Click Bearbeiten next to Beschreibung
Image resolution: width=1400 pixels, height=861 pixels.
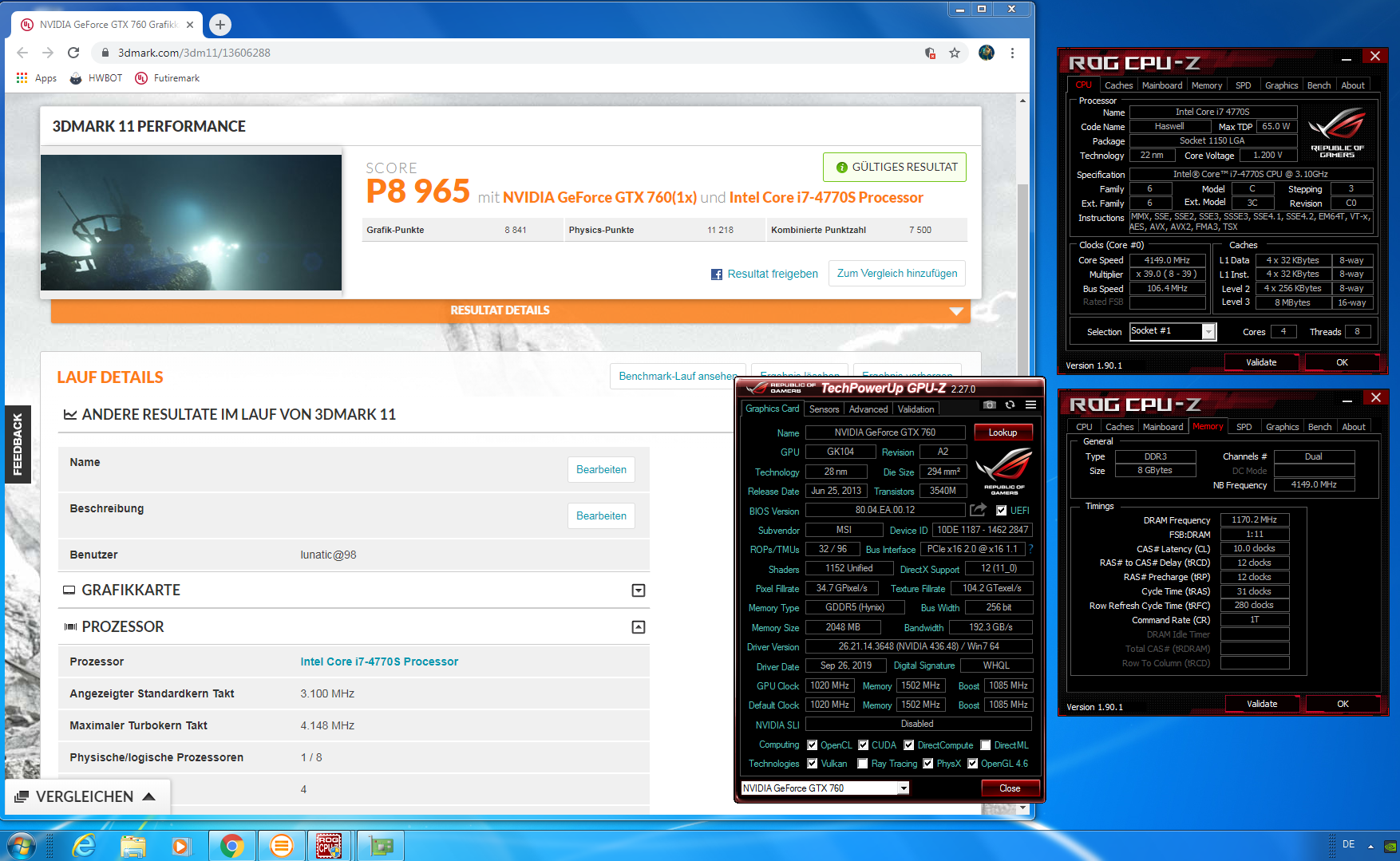601,515
